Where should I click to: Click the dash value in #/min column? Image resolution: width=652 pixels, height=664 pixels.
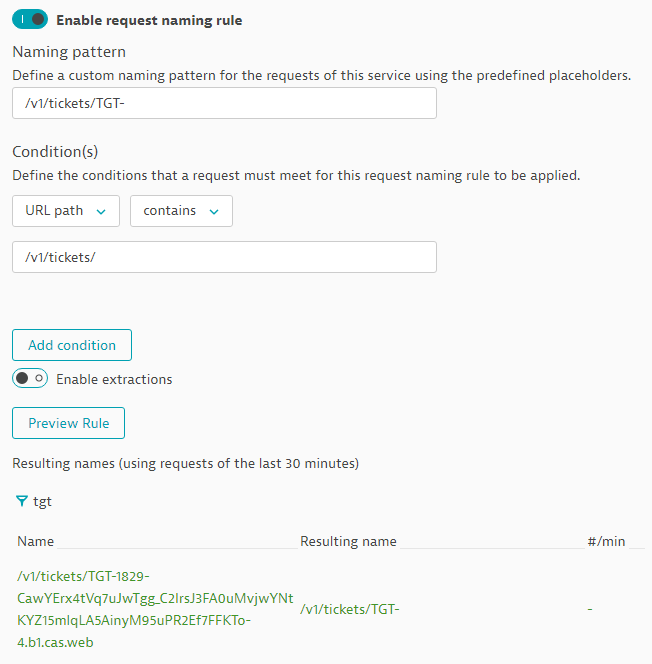[590, 609]
